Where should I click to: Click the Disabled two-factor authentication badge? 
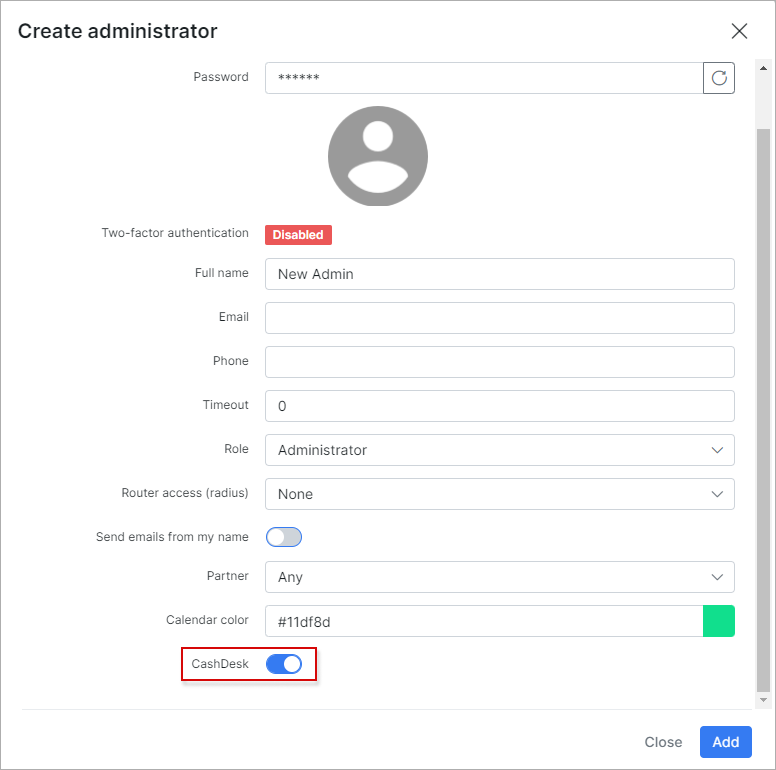pyautogui.click(x=298, y=235)
